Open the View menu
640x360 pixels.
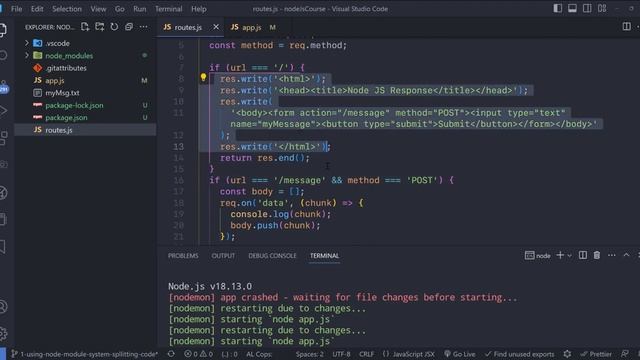click(x=98, y=9)
